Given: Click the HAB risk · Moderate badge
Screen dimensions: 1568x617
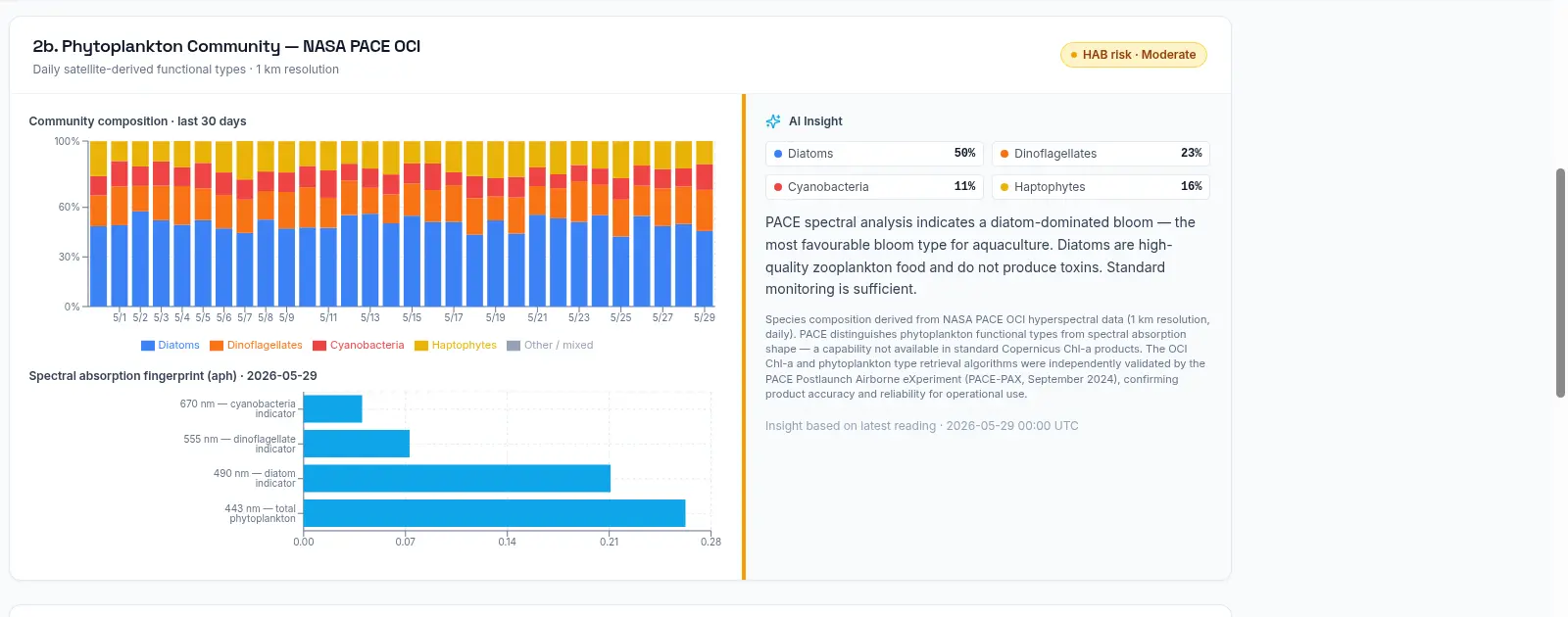Looking at the screenshot, I should 1133,55.
